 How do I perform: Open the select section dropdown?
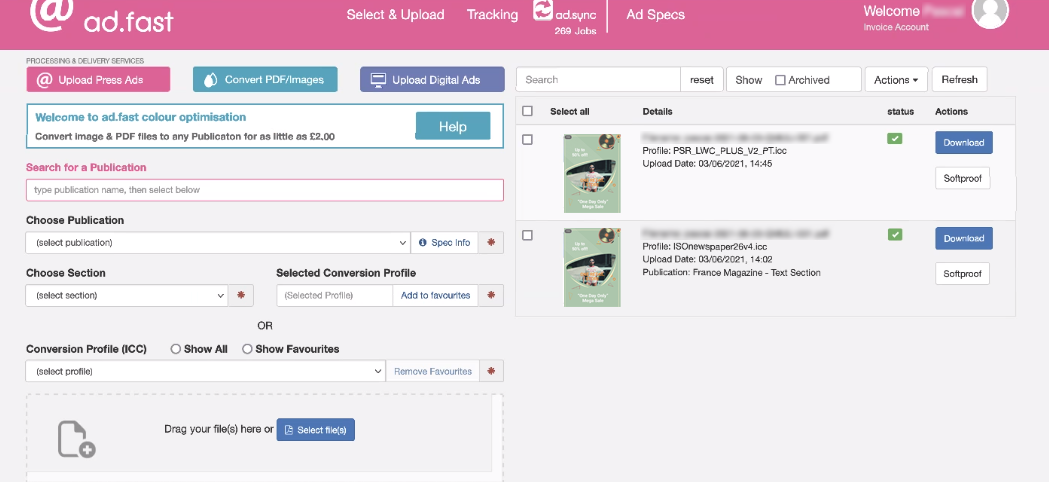(x=127, y=295)
